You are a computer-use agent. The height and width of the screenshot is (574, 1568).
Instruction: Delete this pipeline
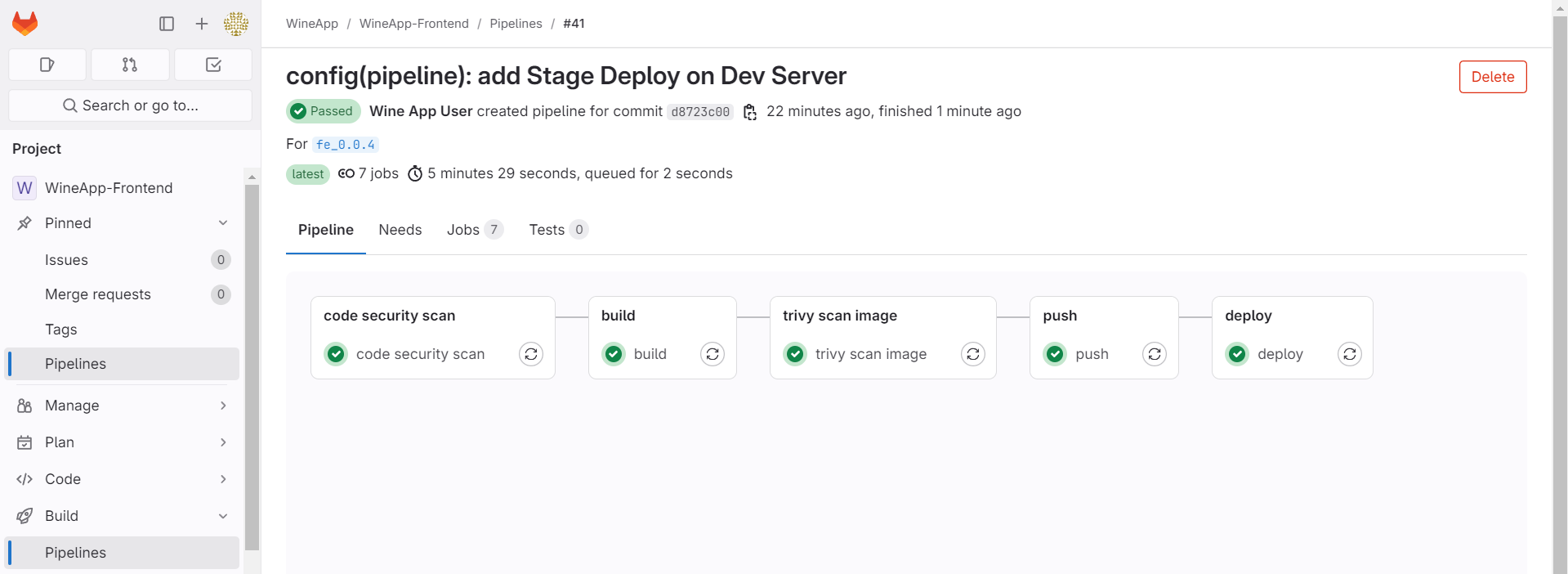click(x=1492, y=77)
